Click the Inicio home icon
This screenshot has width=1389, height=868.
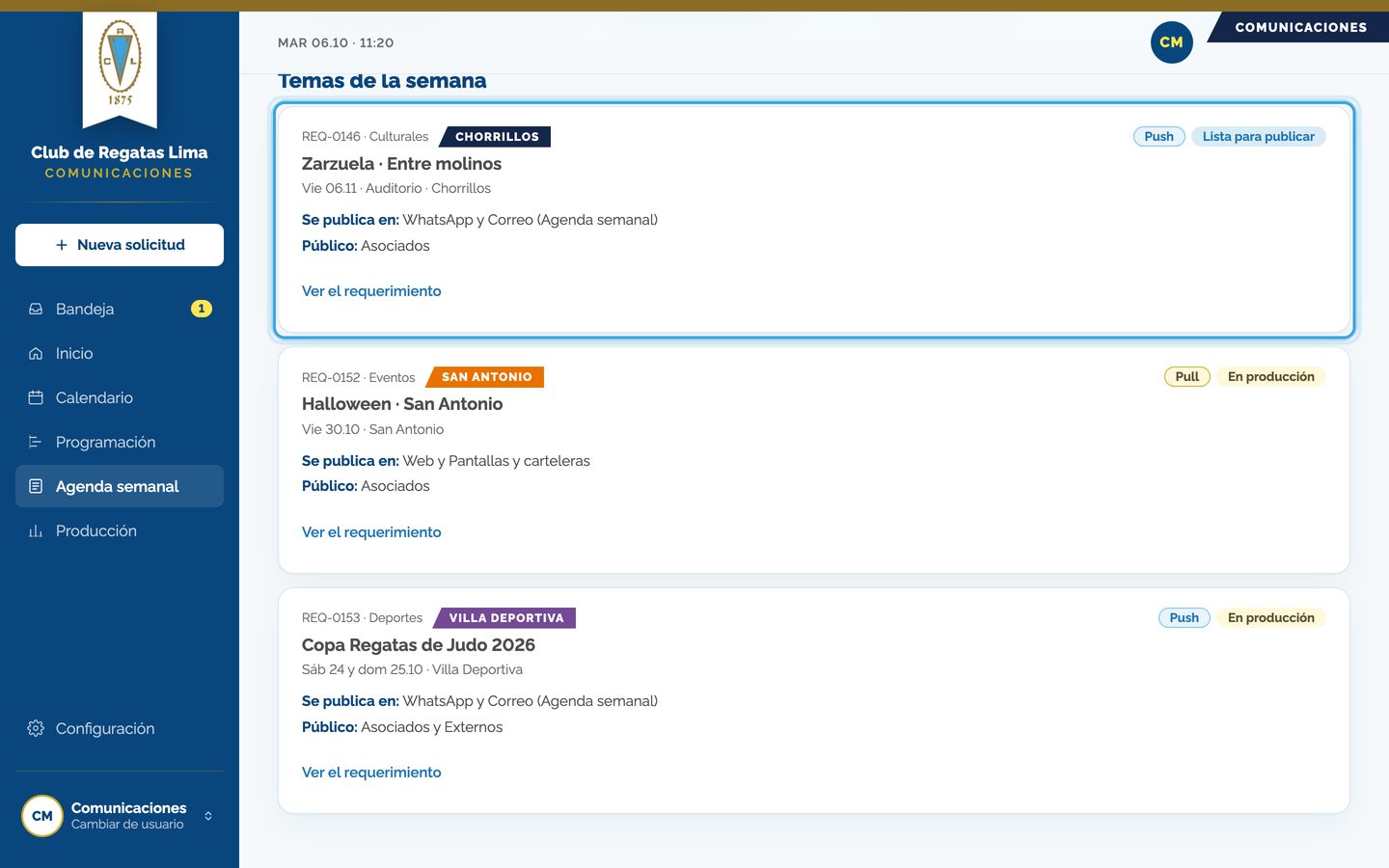(36, 353)
